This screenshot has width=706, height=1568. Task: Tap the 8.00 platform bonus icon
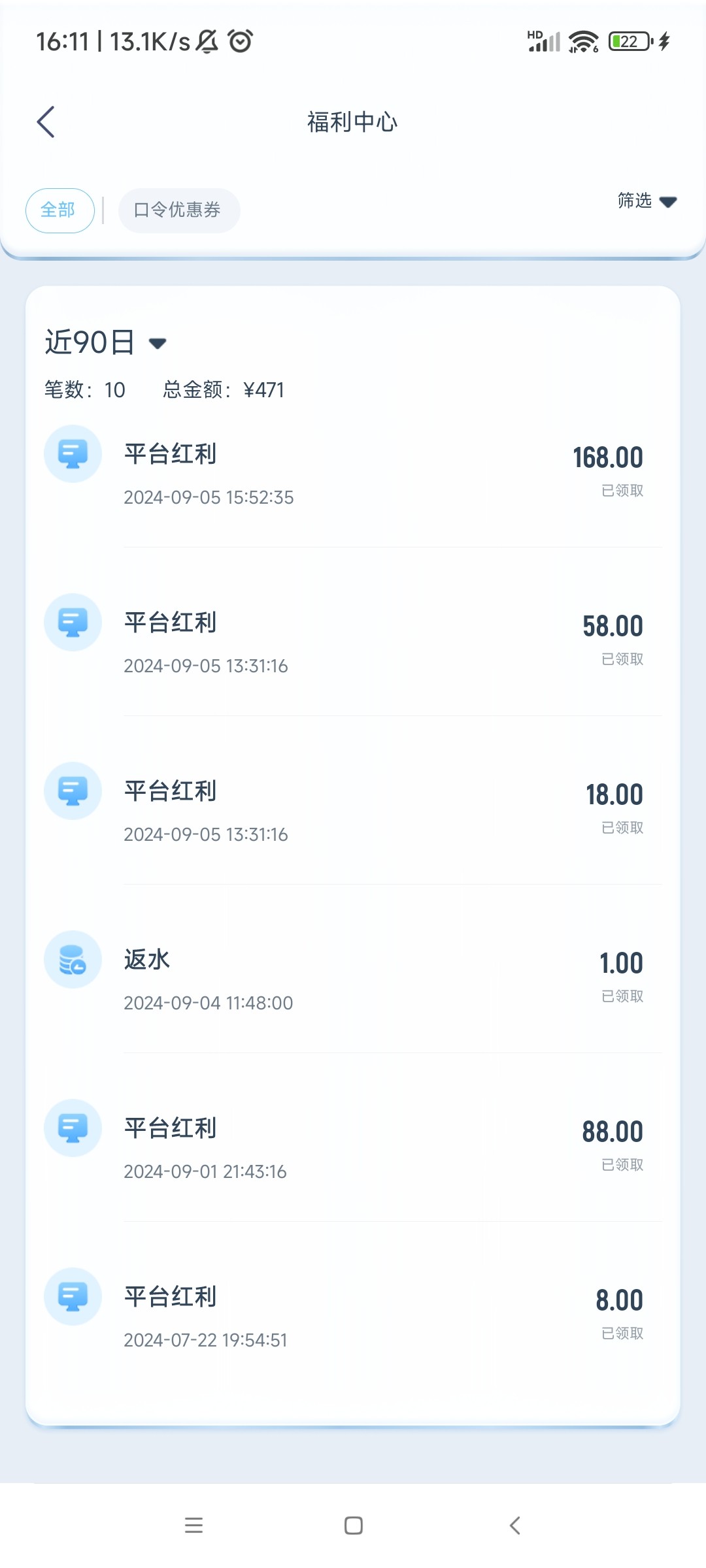pyautogui.click(x=73, y=1297)
